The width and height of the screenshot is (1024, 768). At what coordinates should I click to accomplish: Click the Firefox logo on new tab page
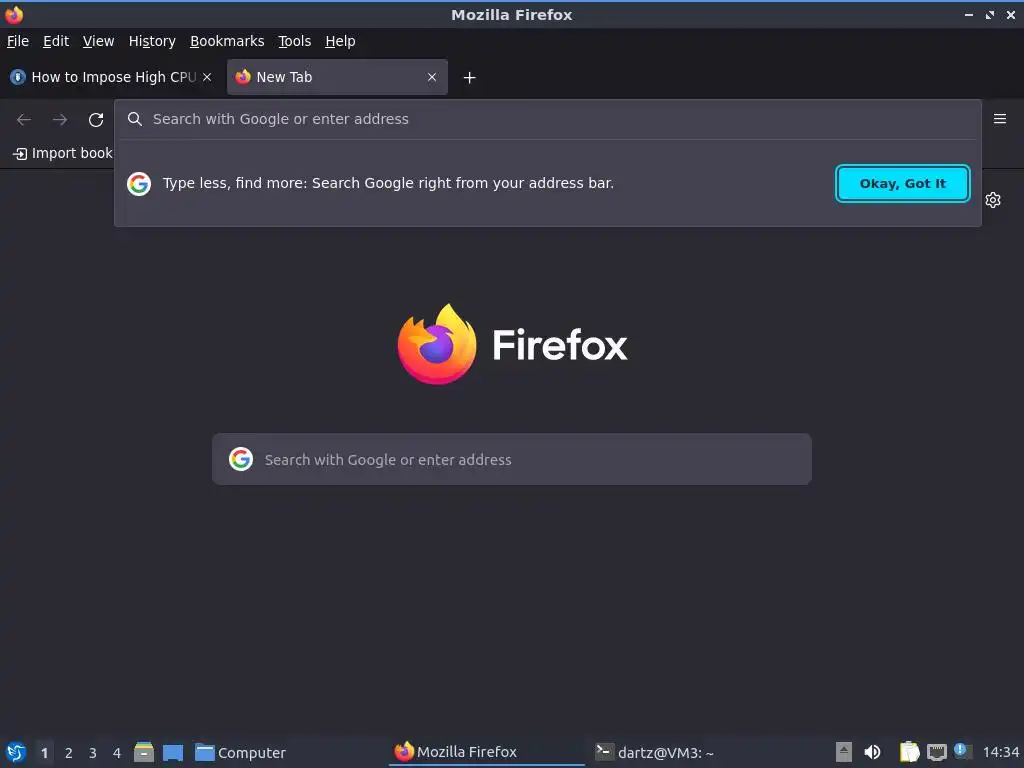pyautogui.click(x=437, y=344)
